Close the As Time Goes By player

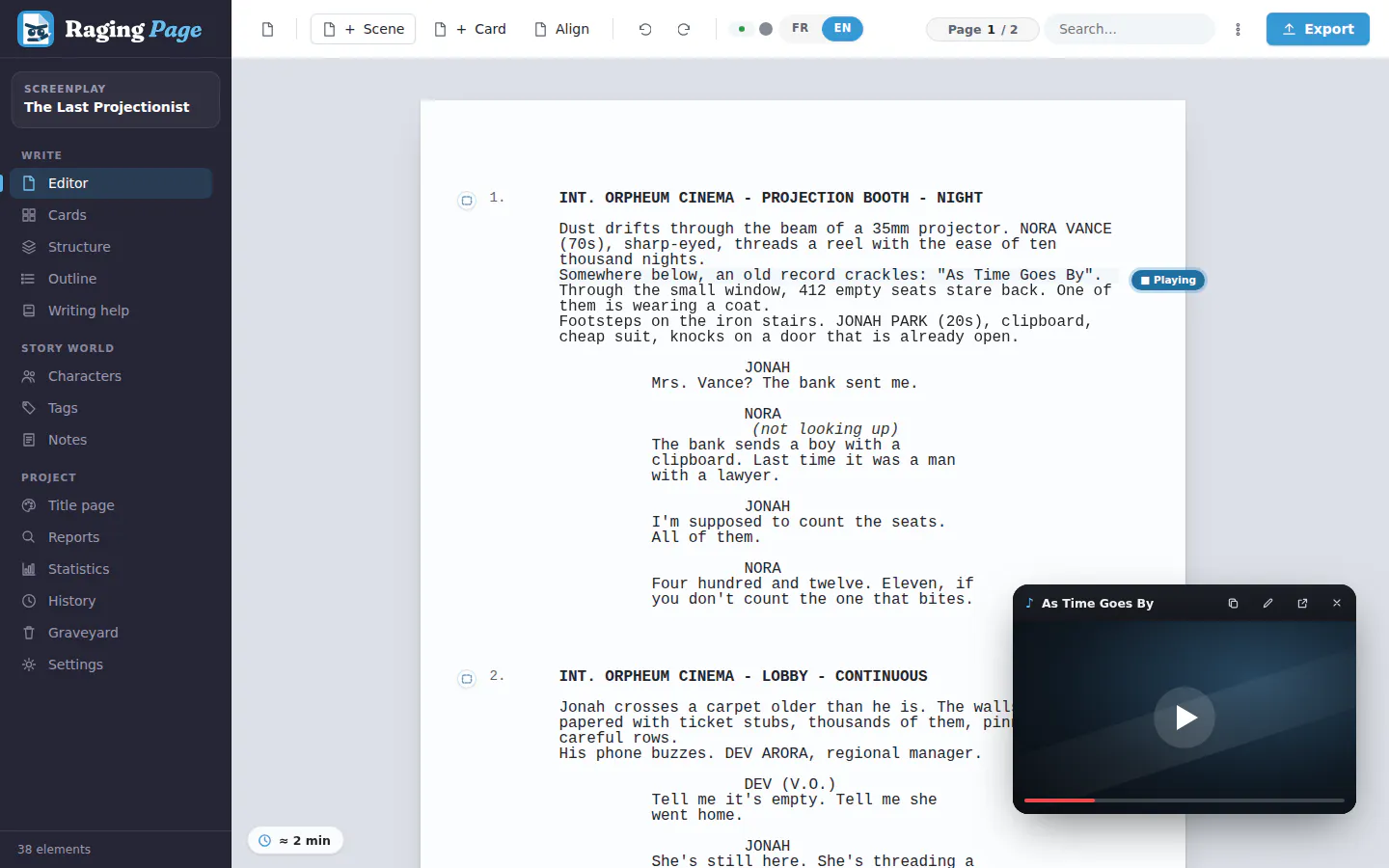pyautogui.click(x=1337, y=604)
